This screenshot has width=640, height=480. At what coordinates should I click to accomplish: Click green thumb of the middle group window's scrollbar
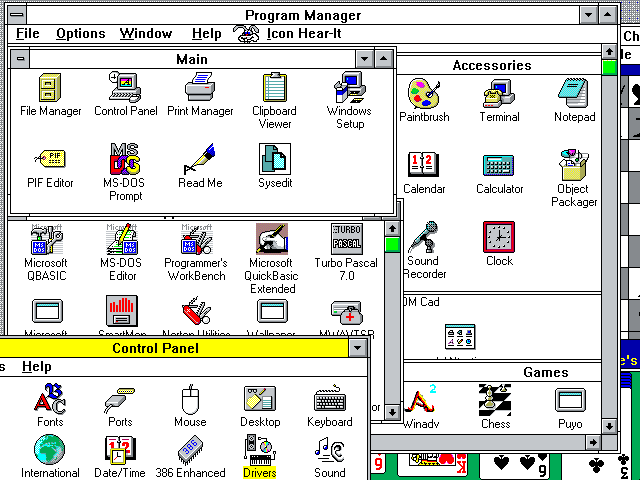click(x=392, y=244)
